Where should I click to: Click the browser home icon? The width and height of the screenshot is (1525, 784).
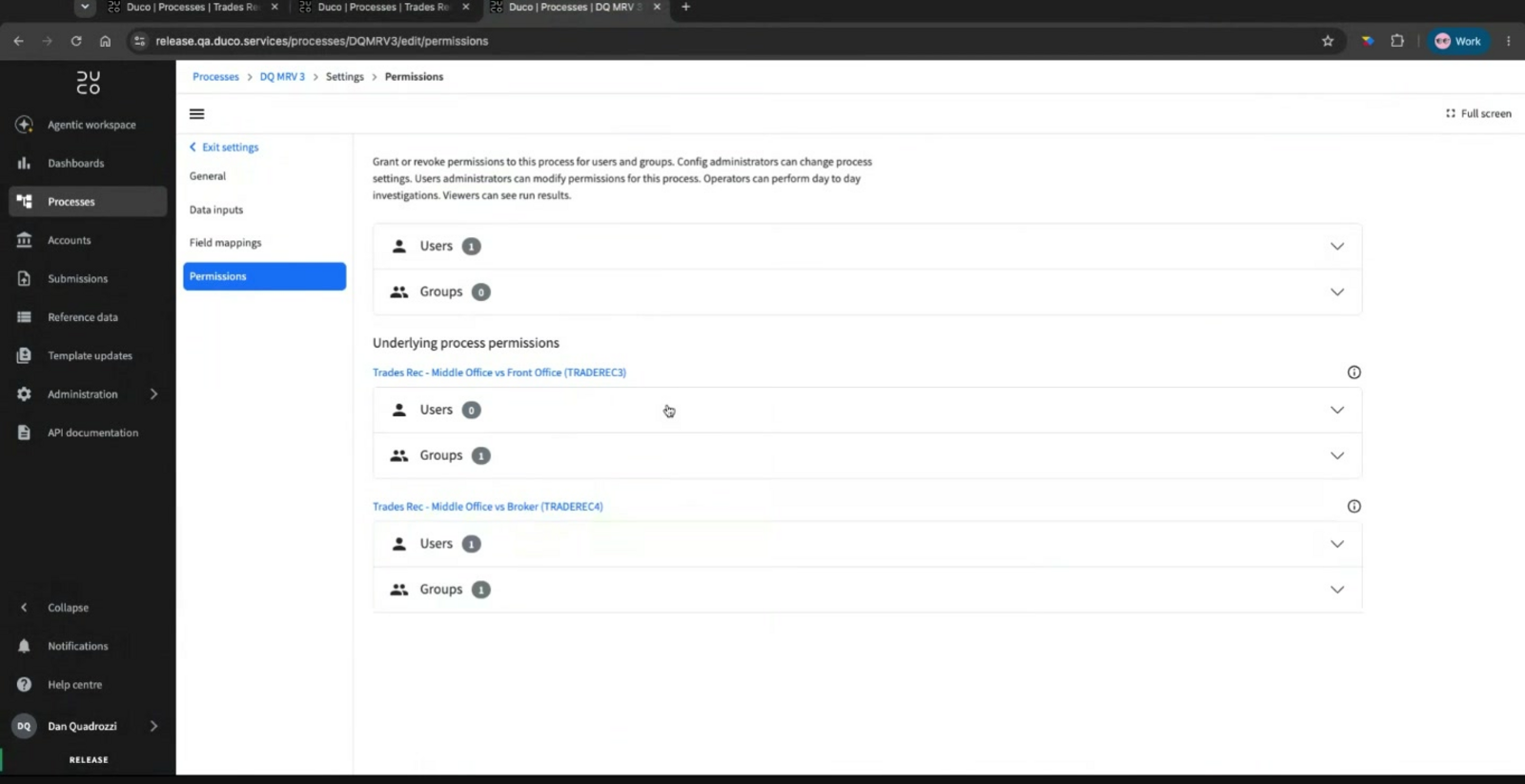(x=105, y=41)
